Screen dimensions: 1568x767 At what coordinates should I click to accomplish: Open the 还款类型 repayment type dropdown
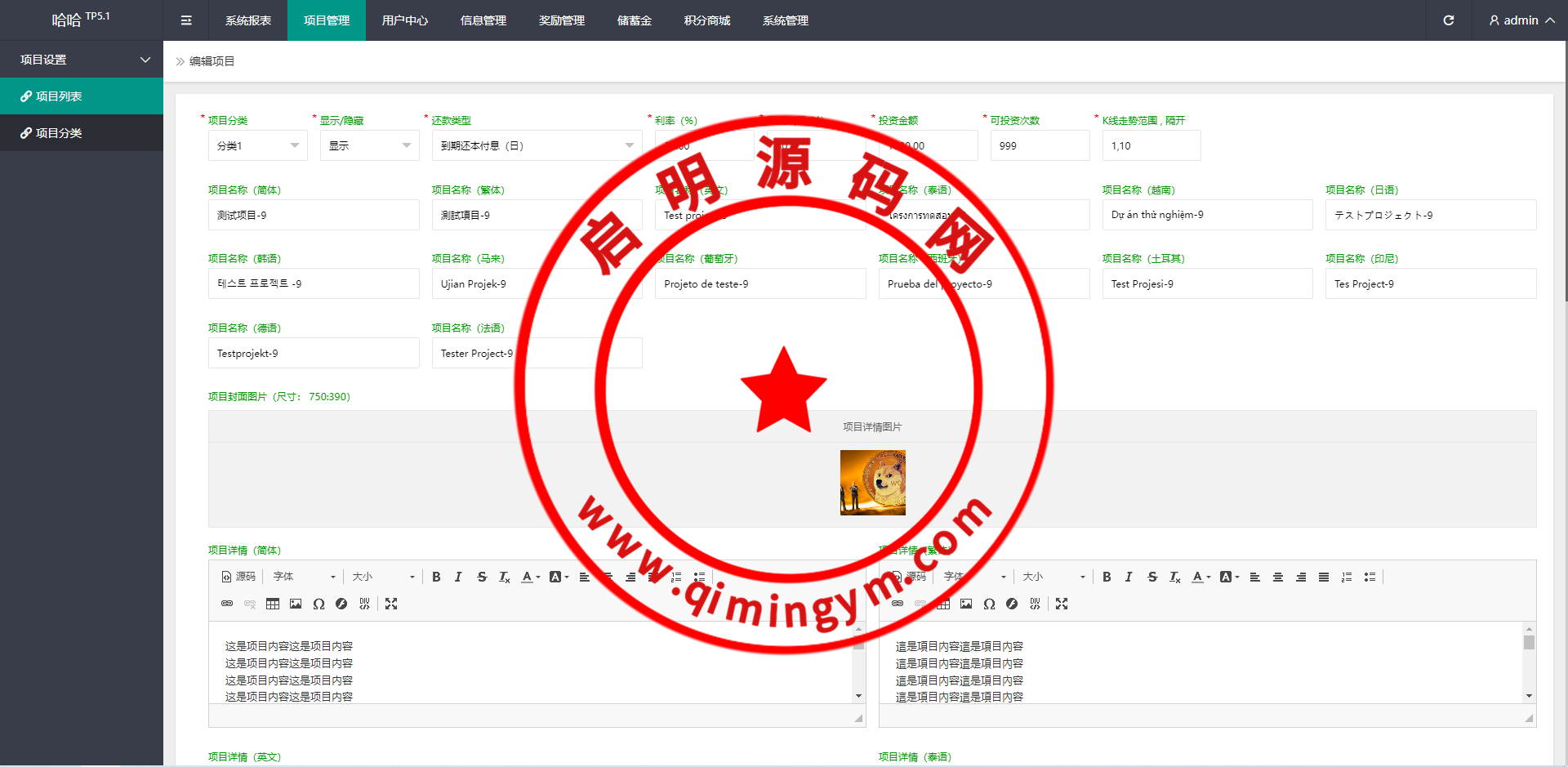[x=536, y=145]
